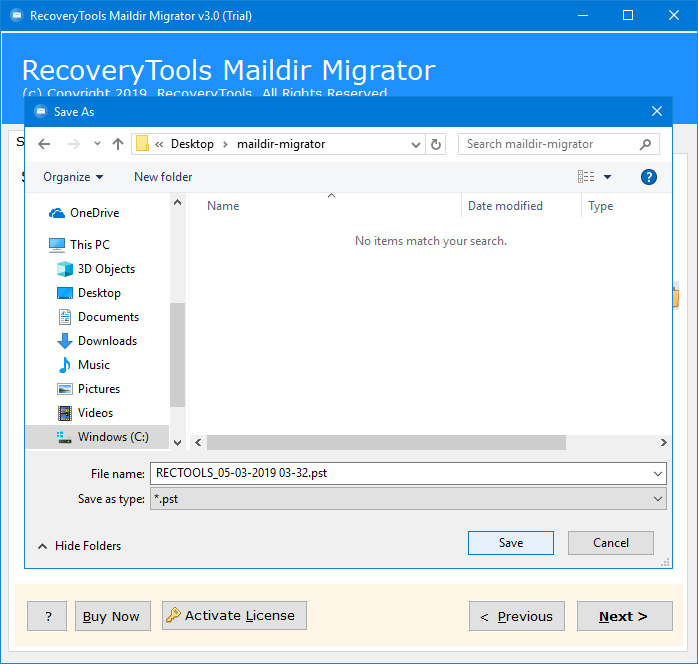Sort by Name column header
The height and width of the screenshot is (664, 698).
(223, 206)
